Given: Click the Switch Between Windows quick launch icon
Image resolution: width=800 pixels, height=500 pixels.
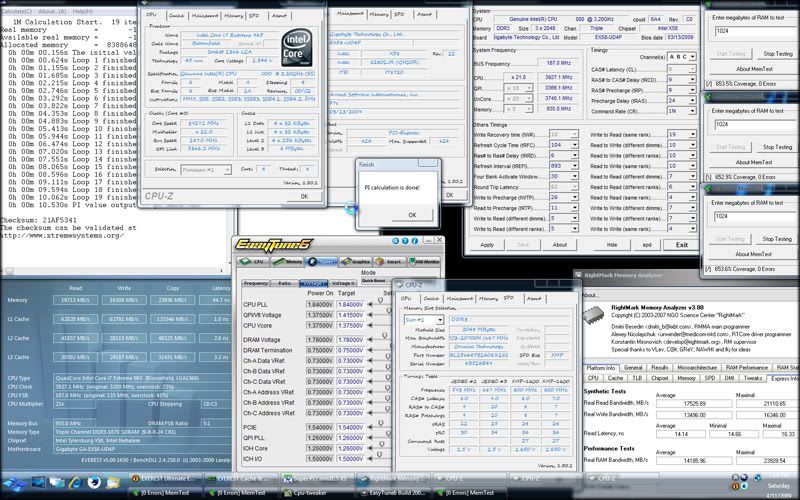Looking at the screenshot, I should click(57, 482).
